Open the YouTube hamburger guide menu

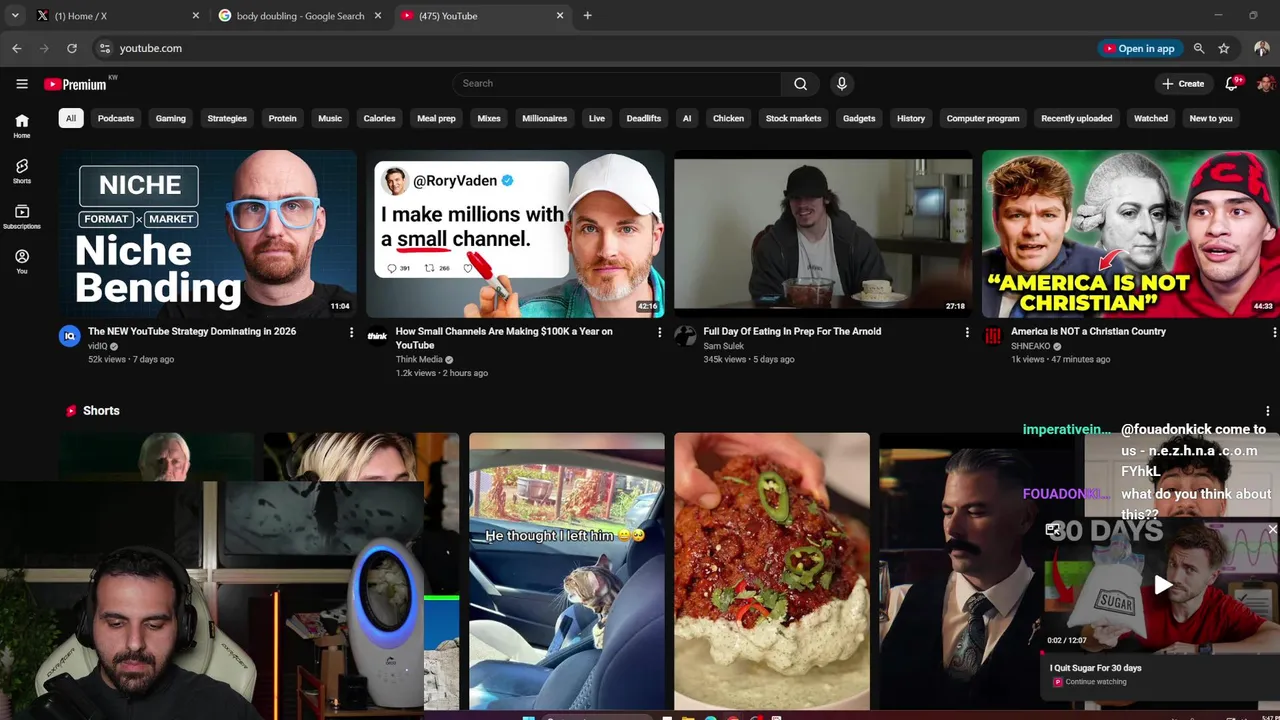pos(22,84)
